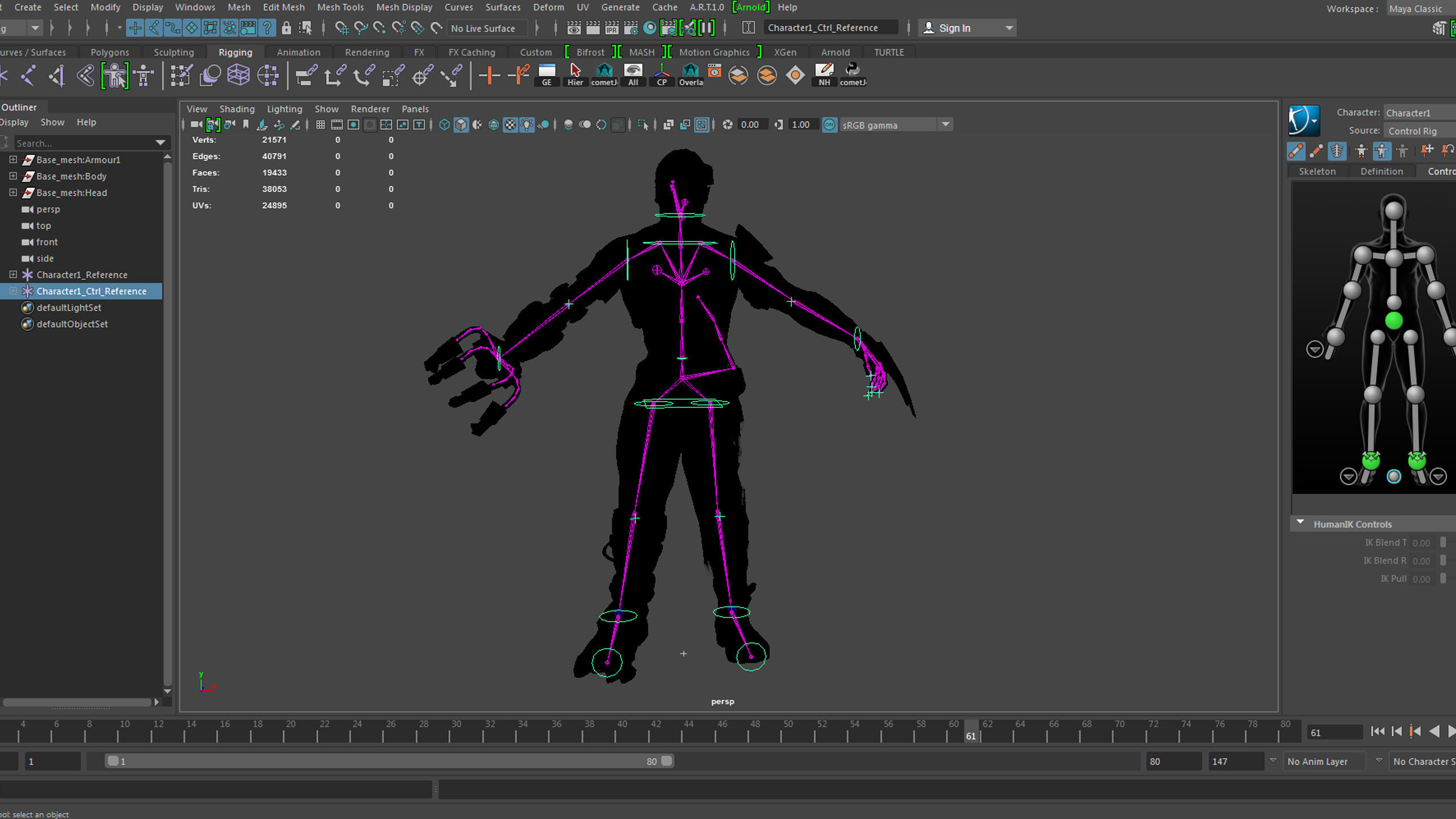This screenshot has height=819, width=1456.
Task: Open the viewport Shading menu
Action: pyautogui.click(x=237, y=109)
